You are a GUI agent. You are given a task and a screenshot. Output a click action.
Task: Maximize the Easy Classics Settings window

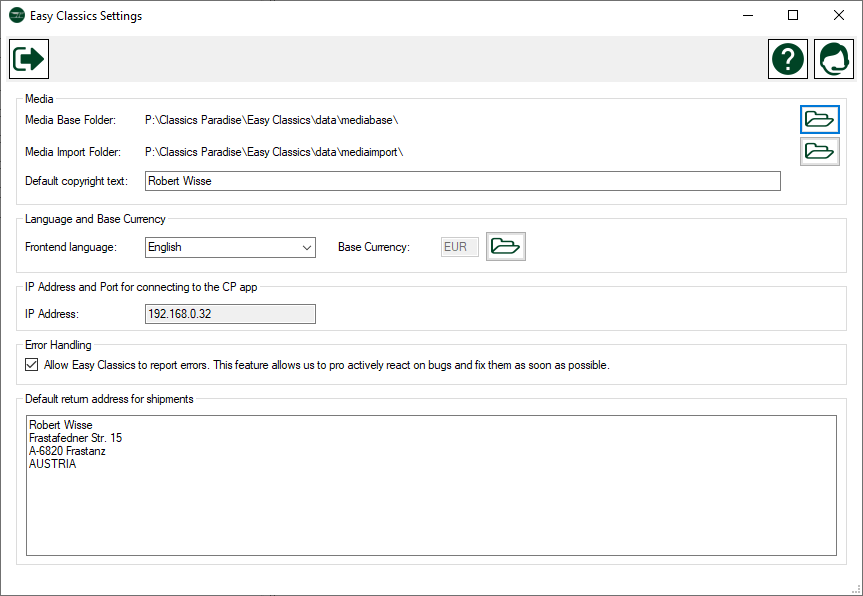pyautogui.click(x=793, y=15)
